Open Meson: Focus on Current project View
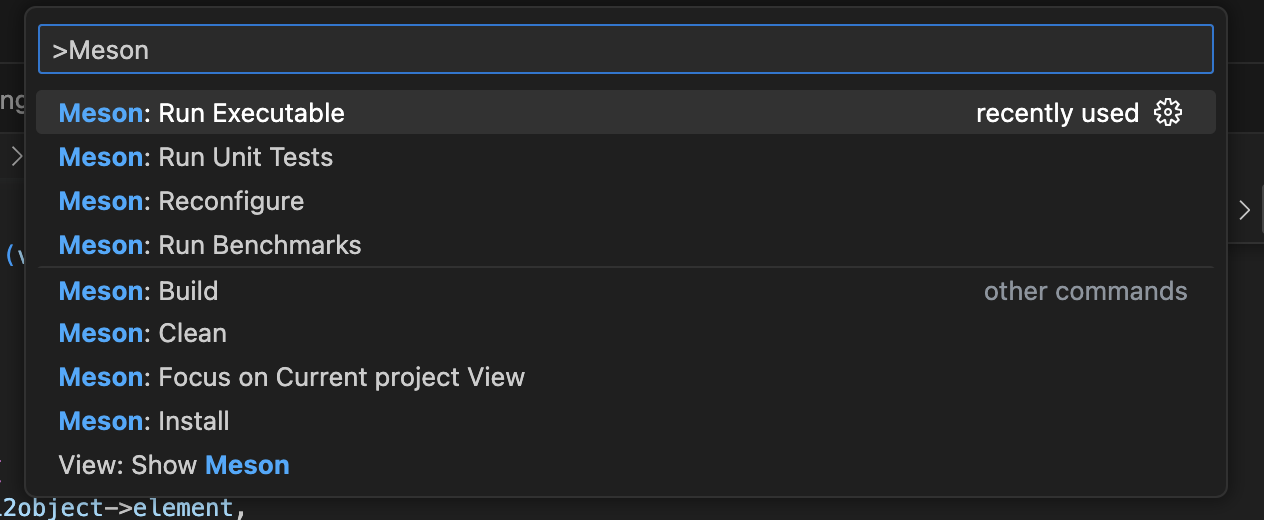 coord(292,377)
